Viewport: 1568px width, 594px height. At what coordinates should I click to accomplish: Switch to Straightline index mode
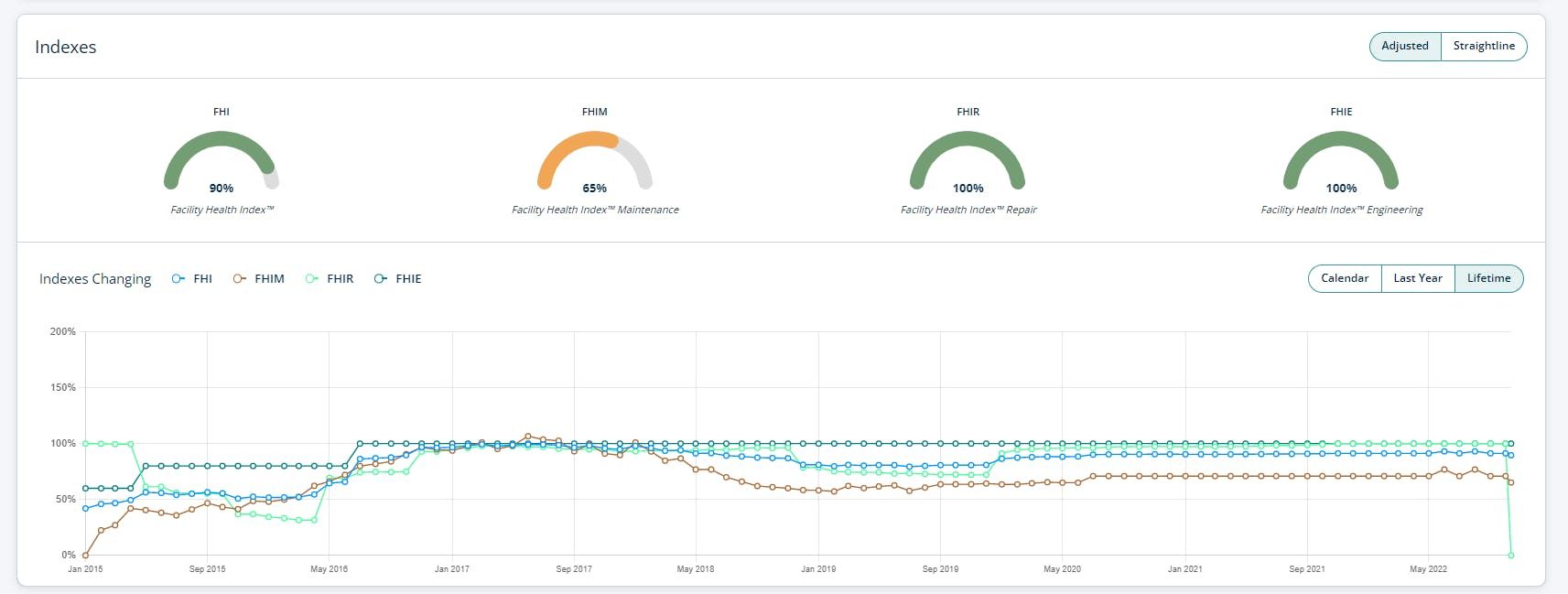pos(1484,46)
